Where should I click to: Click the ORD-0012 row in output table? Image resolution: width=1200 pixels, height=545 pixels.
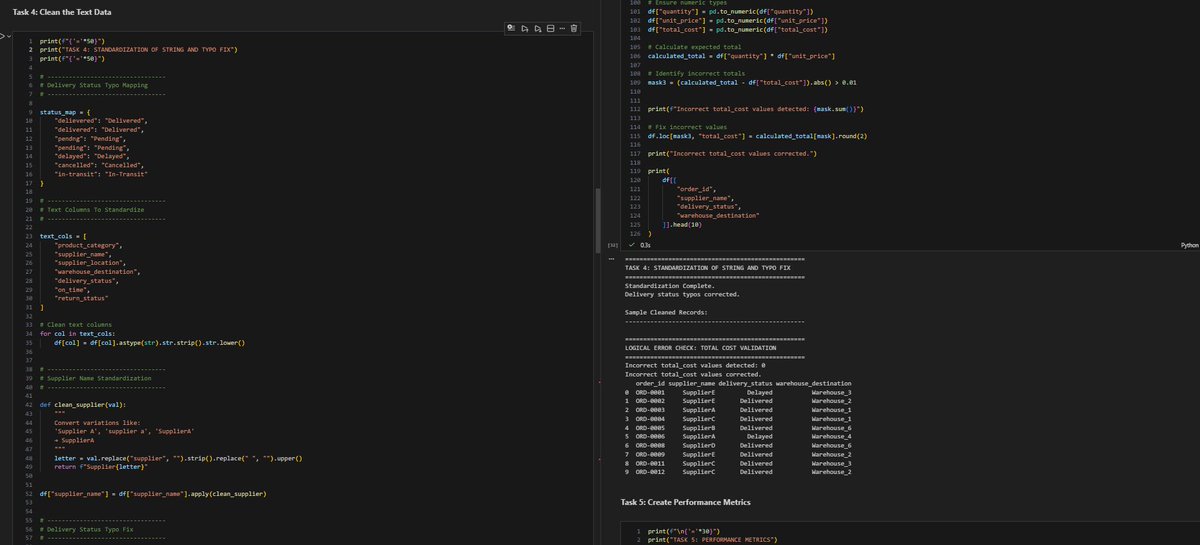pos(736,472)
